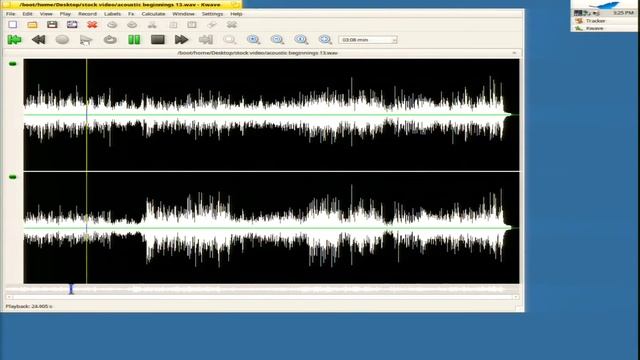Open the Calculate menu

153,14
